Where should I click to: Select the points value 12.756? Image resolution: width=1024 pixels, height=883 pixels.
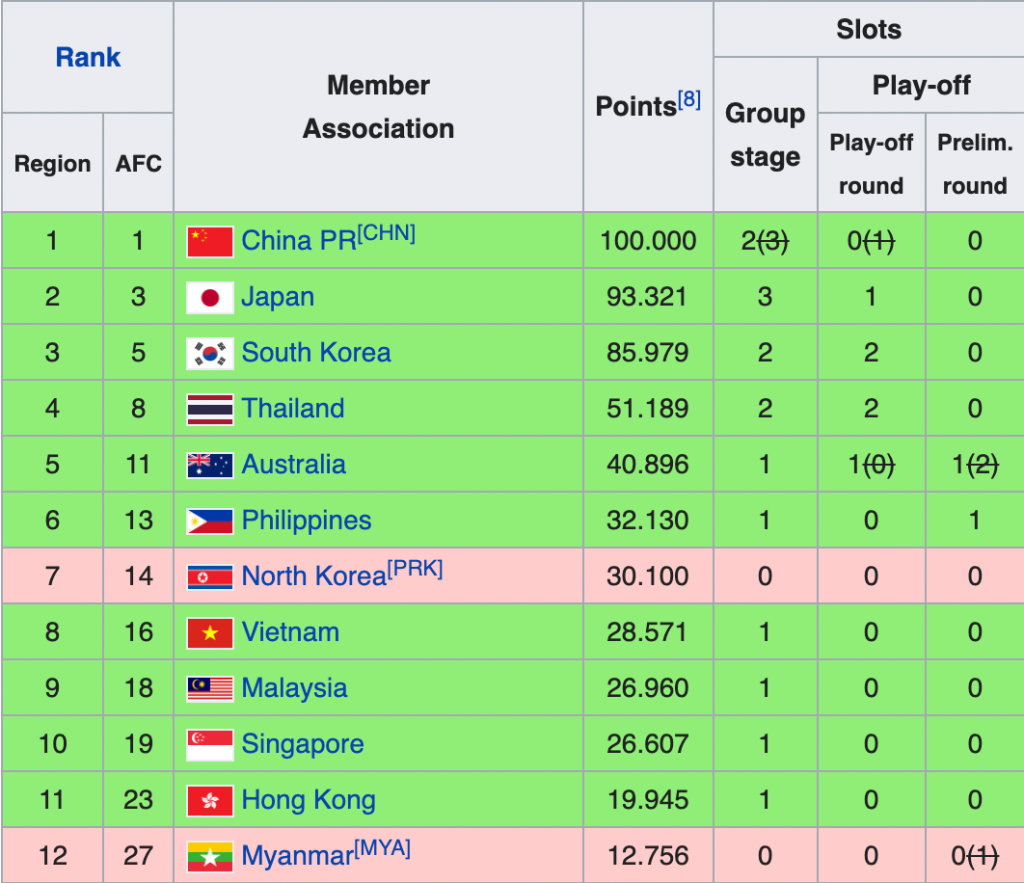click(x=648, y=856)
